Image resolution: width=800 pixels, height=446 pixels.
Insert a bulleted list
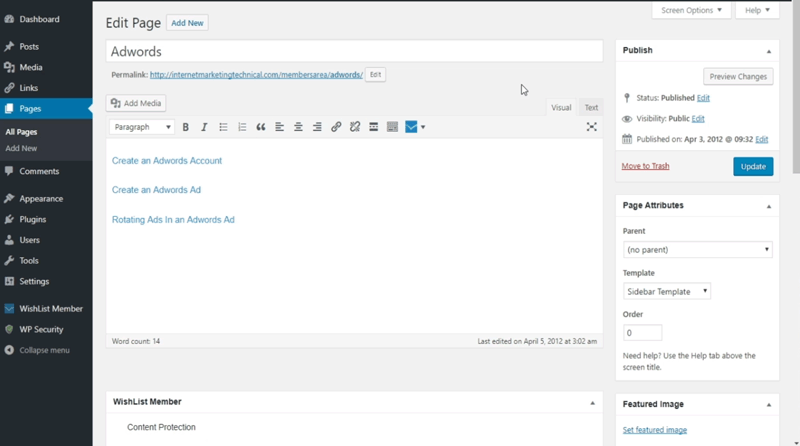click(223, 127)
